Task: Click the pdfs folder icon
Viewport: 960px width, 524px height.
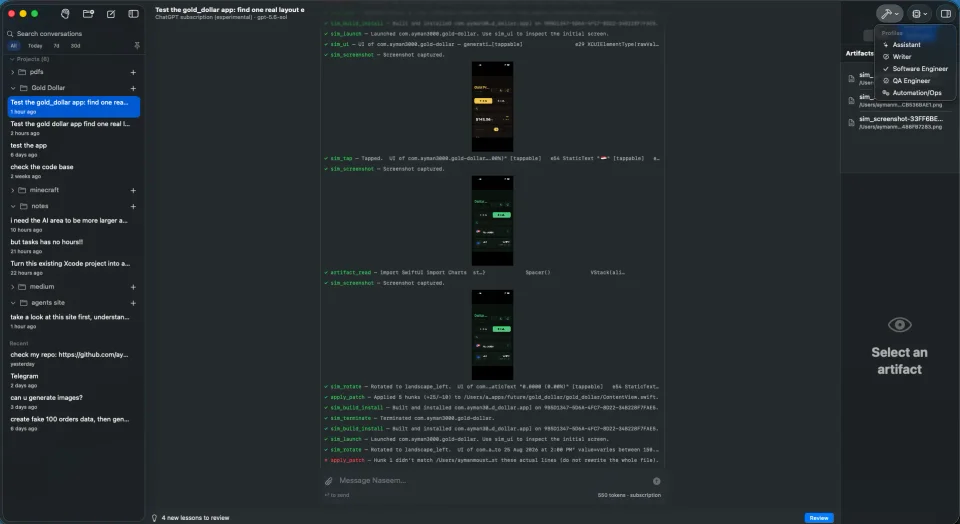Action: (x=22, y=72)
